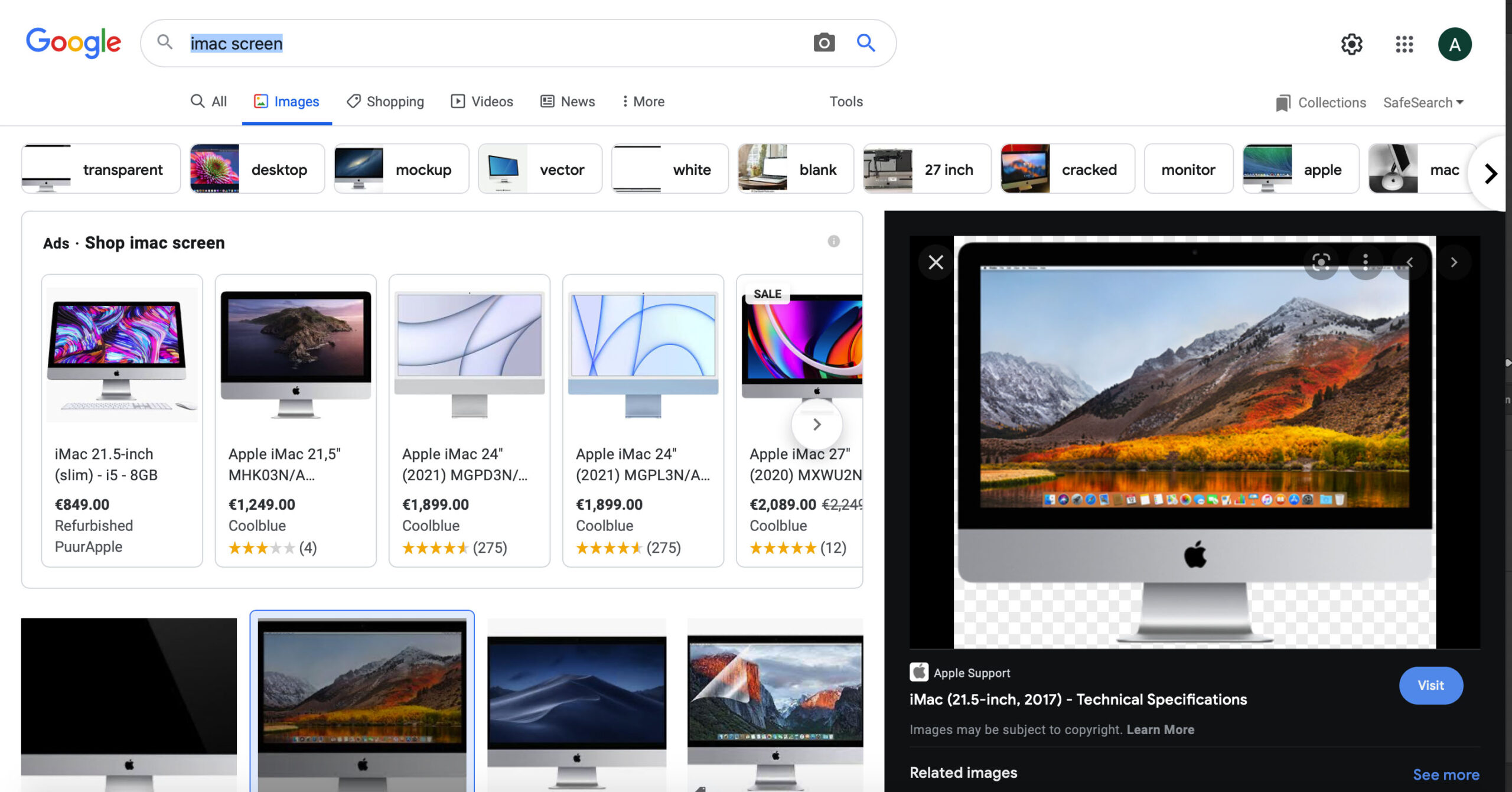
Task: Select the 27 inch suggestion chip
Action: point(927,169)
